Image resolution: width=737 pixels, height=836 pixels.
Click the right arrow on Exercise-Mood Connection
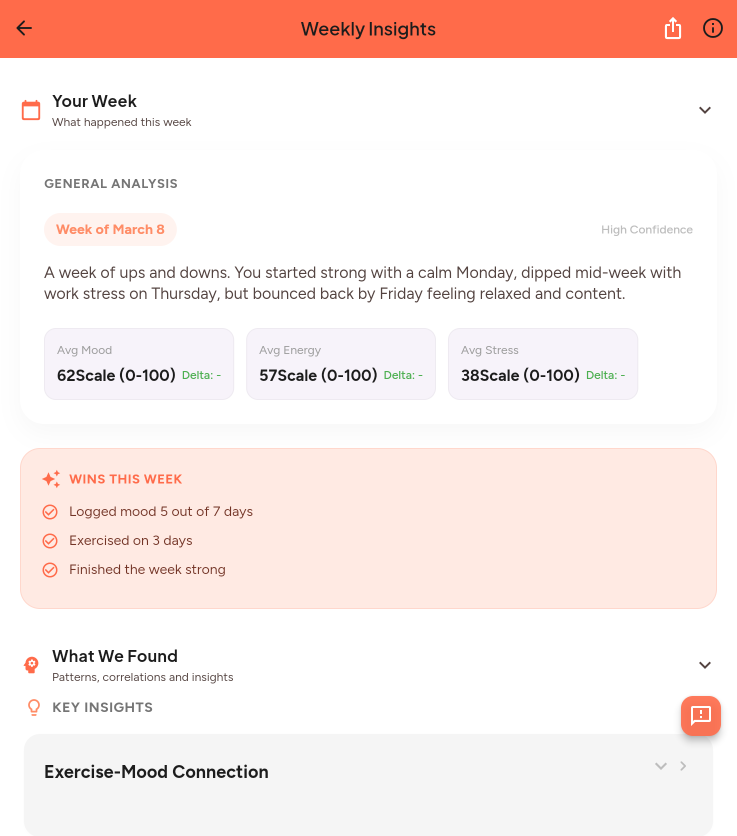tap(683, 766)
